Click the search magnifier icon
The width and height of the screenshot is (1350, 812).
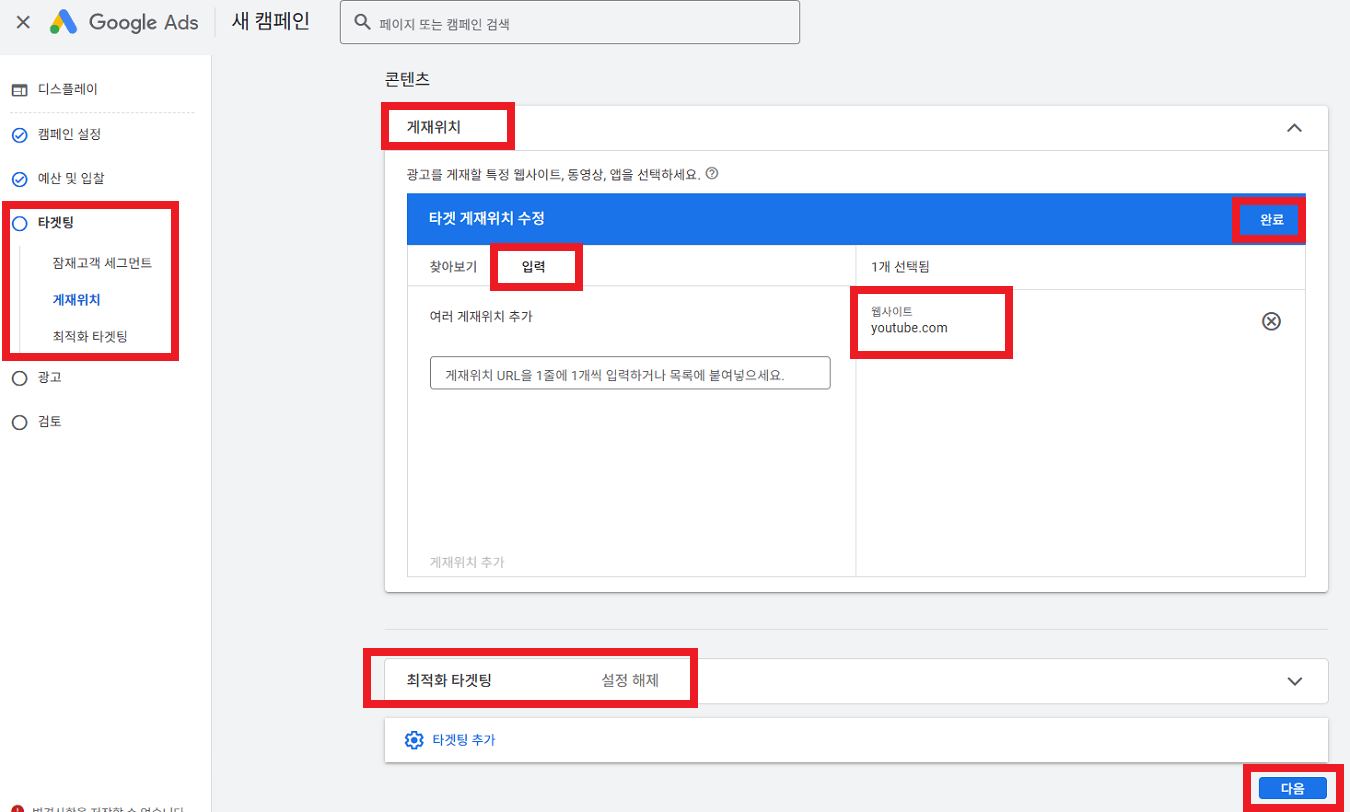[363, 22]
